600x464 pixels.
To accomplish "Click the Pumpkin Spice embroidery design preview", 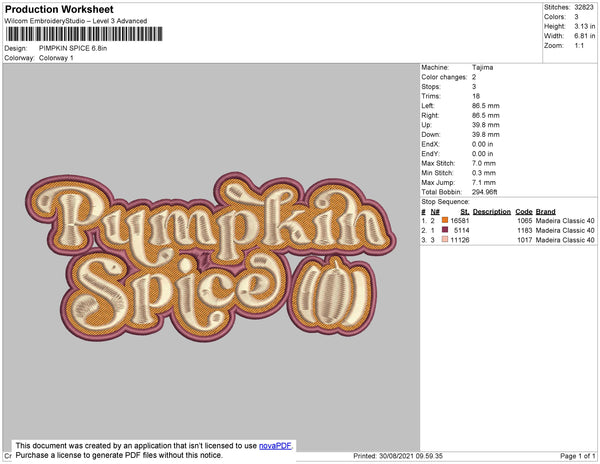I will pos(211,257).
